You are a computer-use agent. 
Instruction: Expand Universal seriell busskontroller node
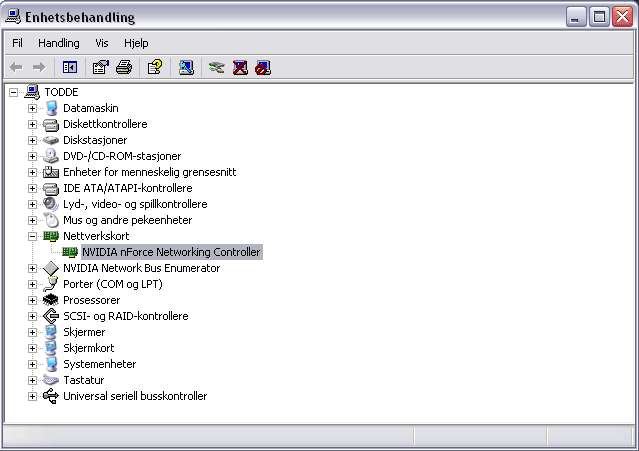tap(33, 396)
